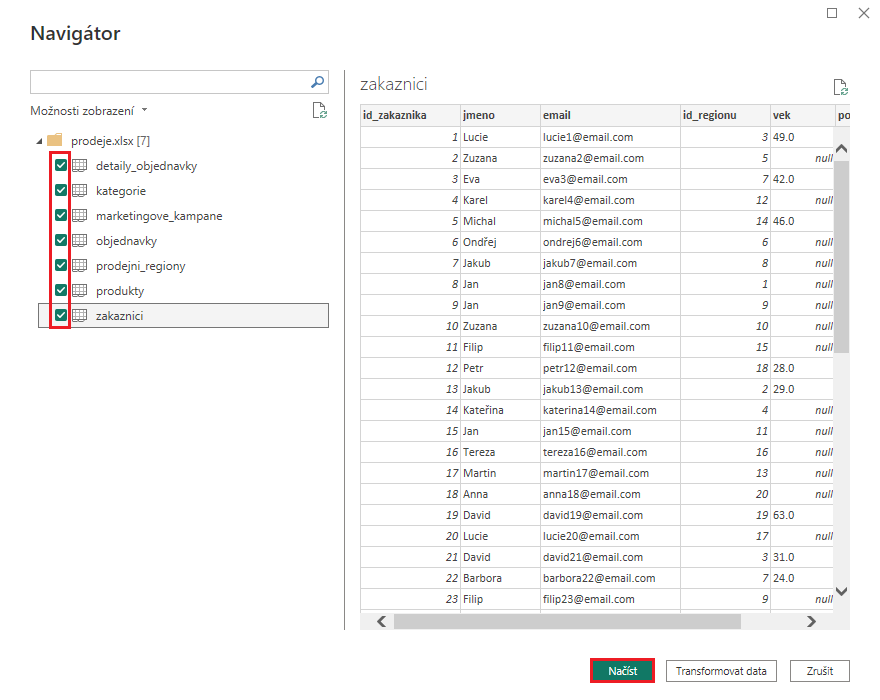Toggle the objednavky checkbox

(x=60, y=240)
